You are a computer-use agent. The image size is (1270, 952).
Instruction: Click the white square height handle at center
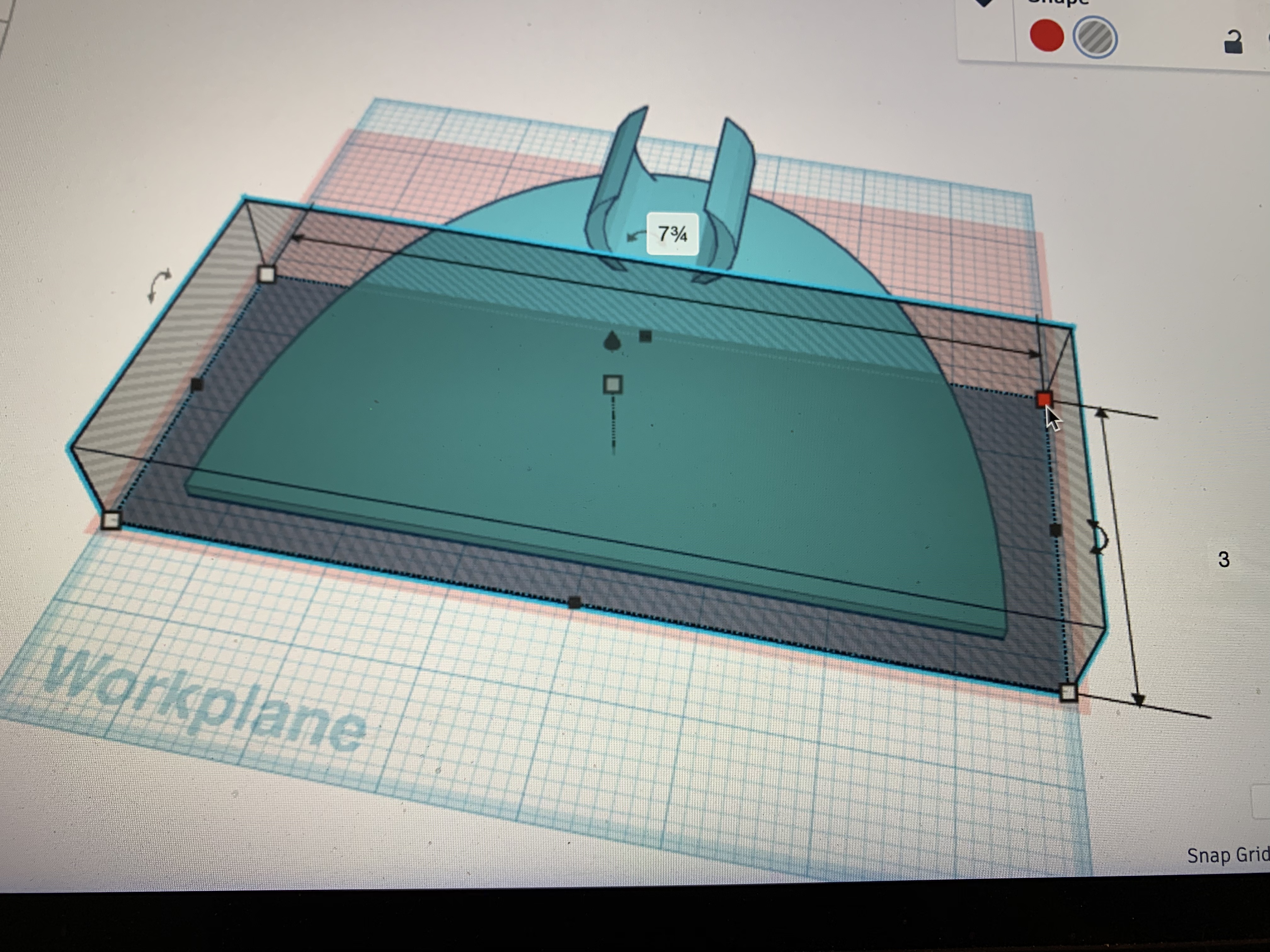pos(613,384)
